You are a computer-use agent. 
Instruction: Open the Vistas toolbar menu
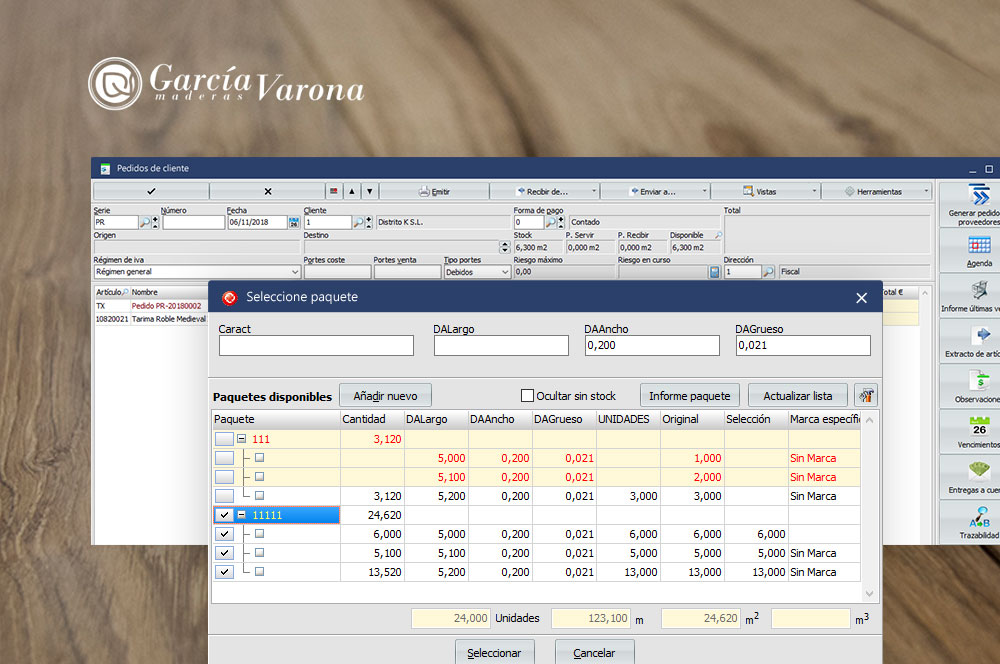[765, 191]
